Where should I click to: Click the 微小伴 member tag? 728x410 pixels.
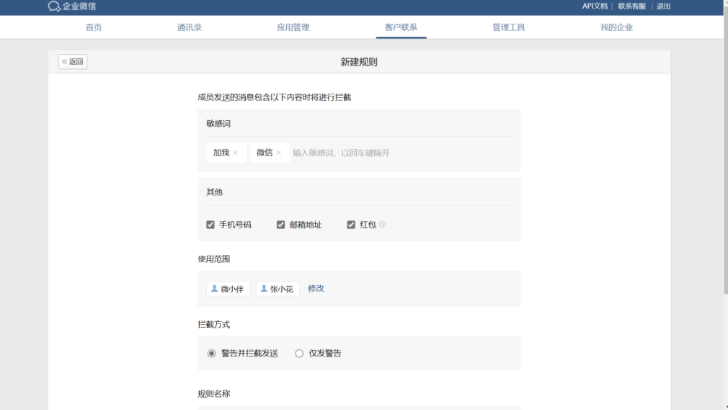click(227, 288)
